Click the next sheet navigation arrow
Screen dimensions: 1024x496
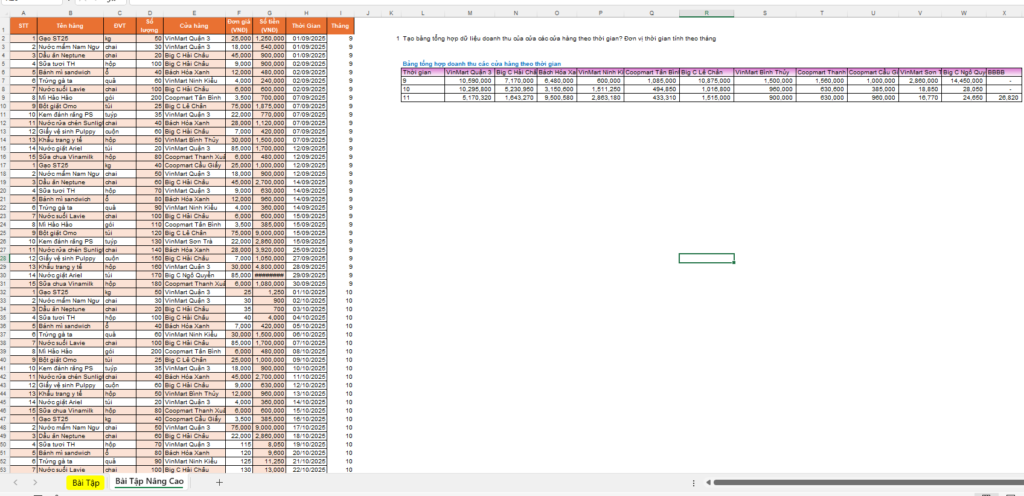click(x=34, y=482)
